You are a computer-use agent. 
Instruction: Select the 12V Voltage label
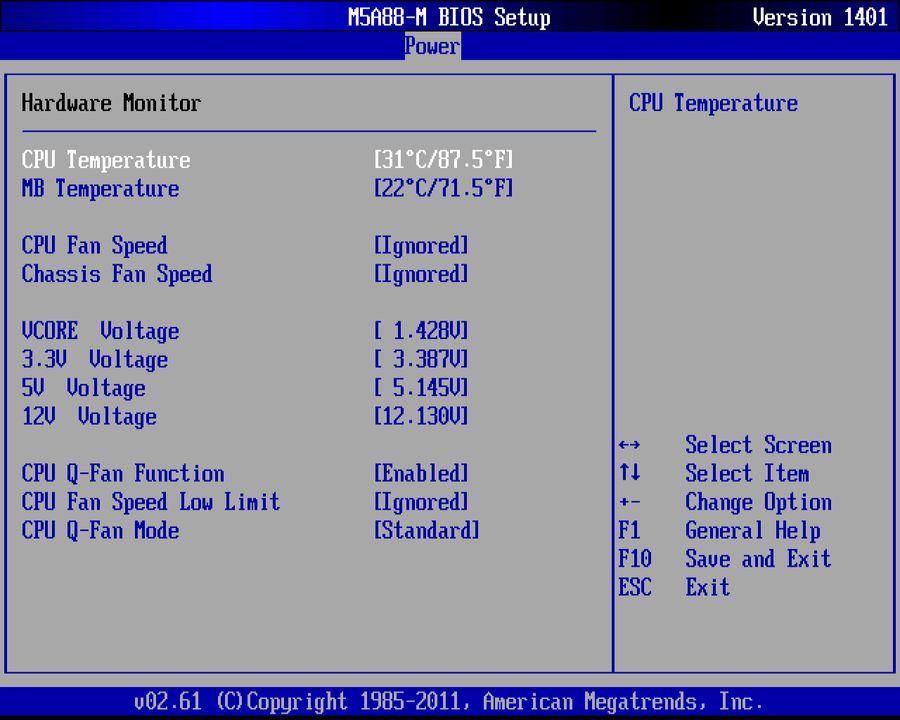point(89,416)
